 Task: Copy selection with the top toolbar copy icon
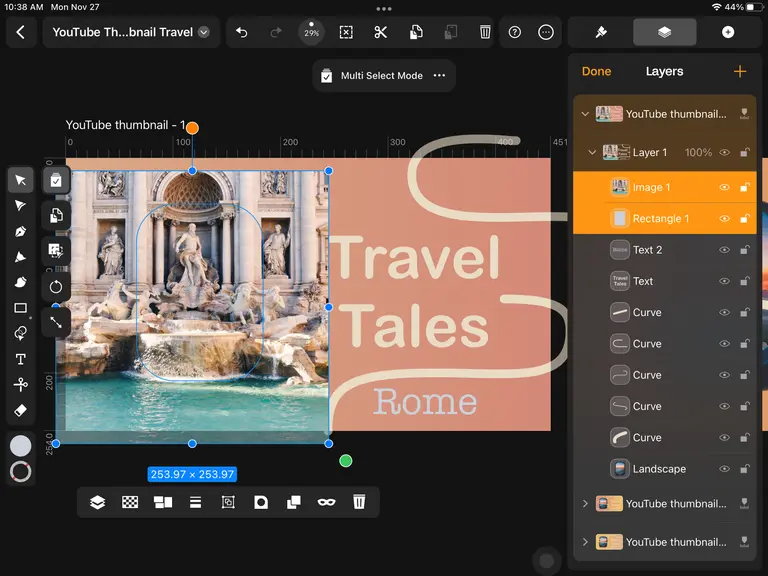point(416,32)
